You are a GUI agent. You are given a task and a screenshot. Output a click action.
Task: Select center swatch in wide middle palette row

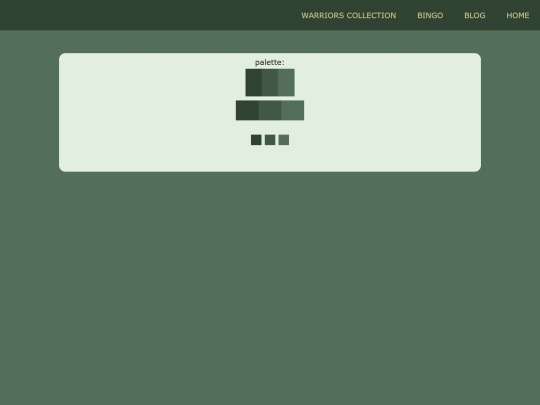click(x=270, y=110)
